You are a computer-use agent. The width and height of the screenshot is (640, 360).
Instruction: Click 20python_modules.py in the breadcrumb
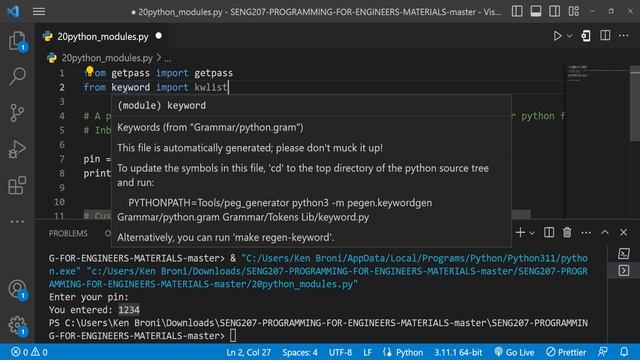click(107, 58)
